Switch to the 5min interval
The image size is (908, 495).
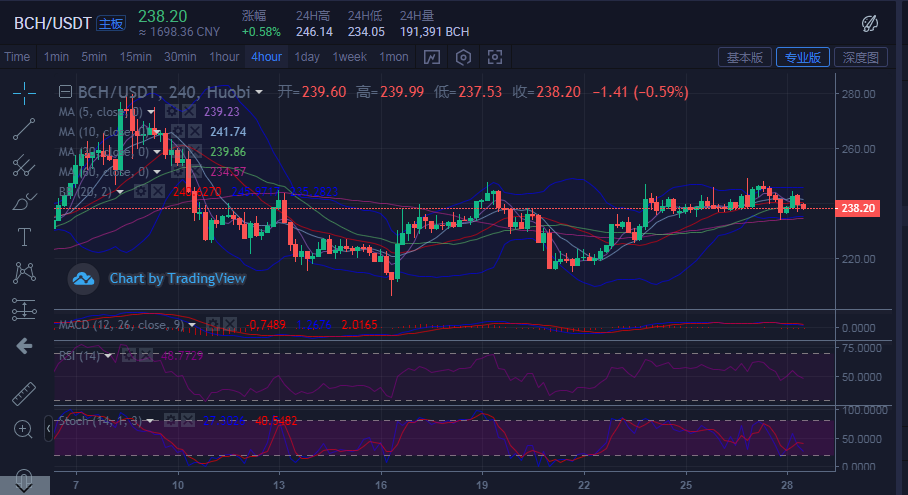(94, 57)
